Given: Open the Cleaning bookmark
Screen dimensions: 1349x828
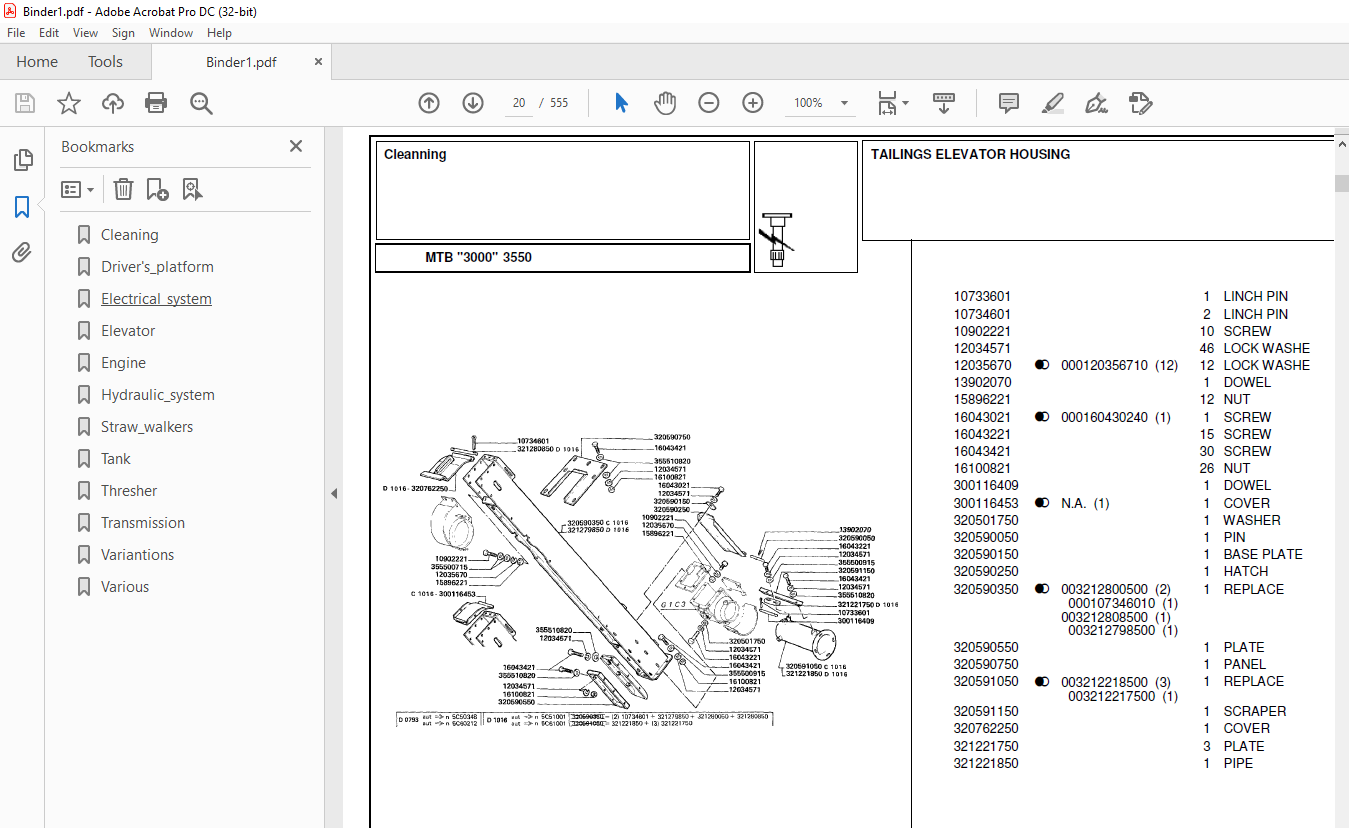Looking at the screenshot, I should point(129,235).
